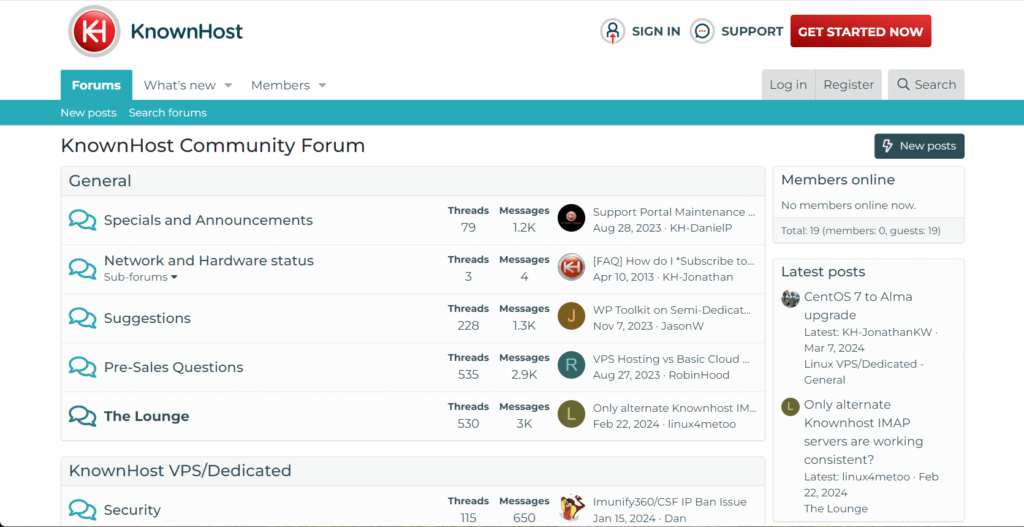Open the Members tab
1024x527 pixels.
click(x=280, y=85)
